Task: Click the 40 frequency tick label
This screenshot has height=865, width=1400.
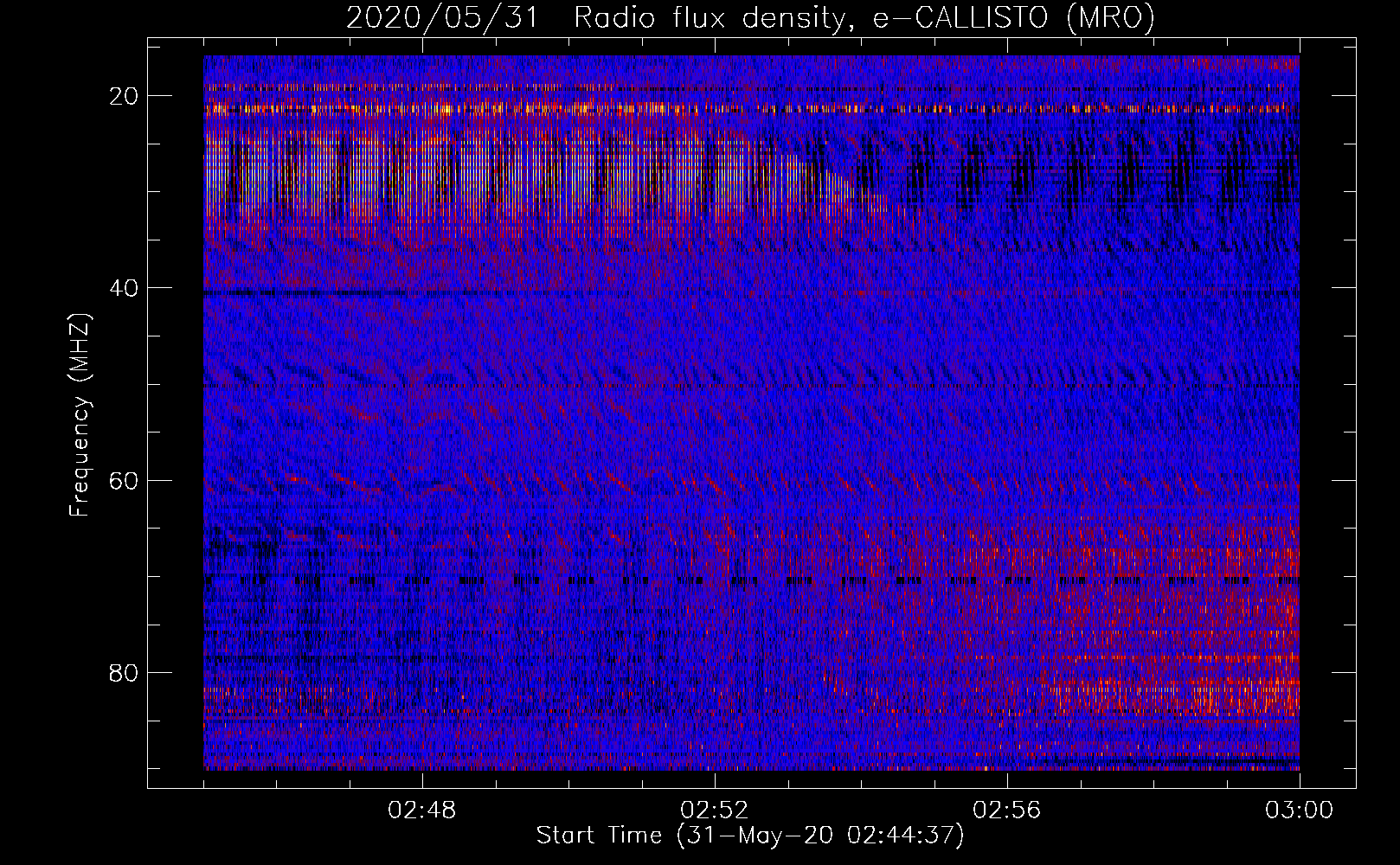Action: (x=125, y=288)
